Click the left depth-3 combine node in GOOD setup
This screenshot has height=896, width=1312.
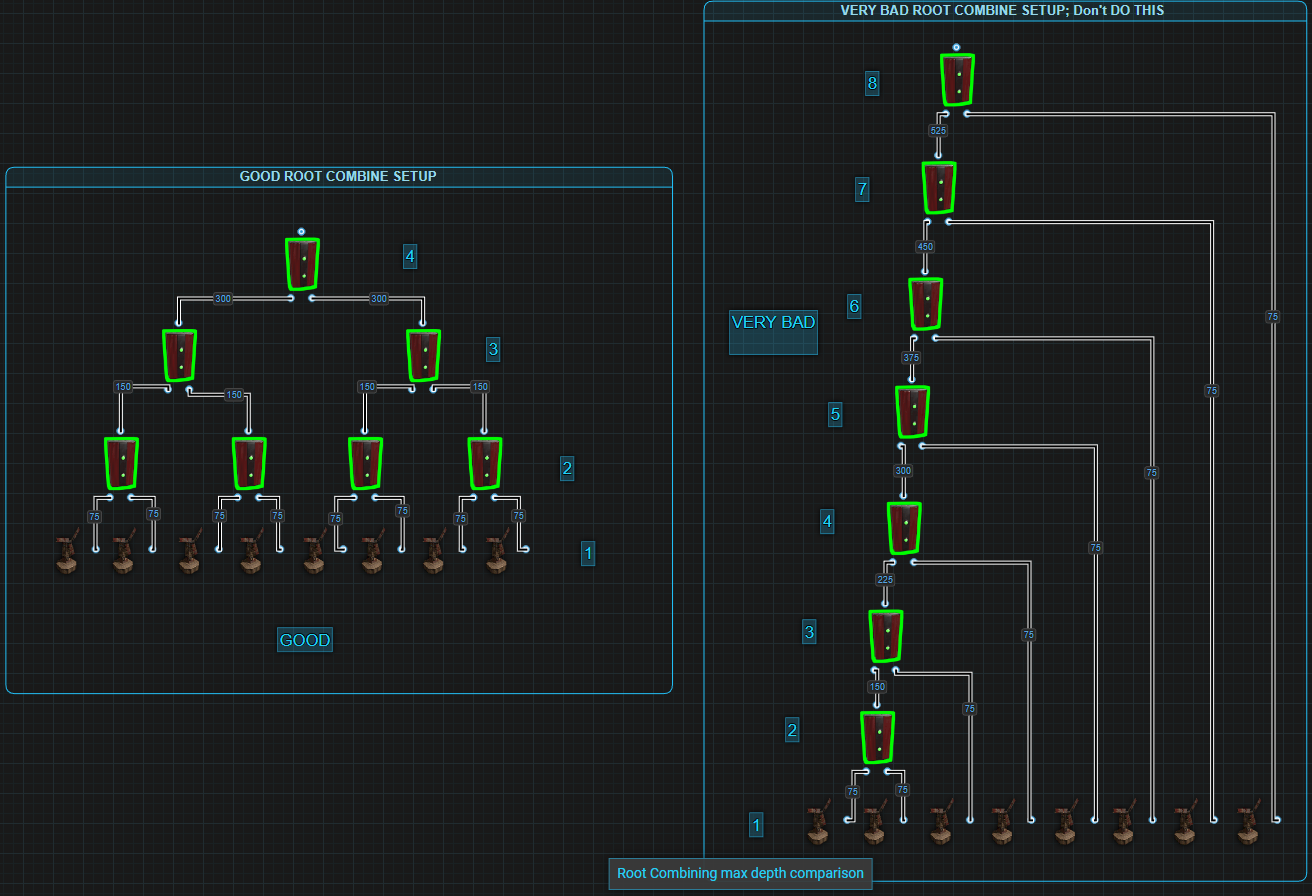point(180,355)
